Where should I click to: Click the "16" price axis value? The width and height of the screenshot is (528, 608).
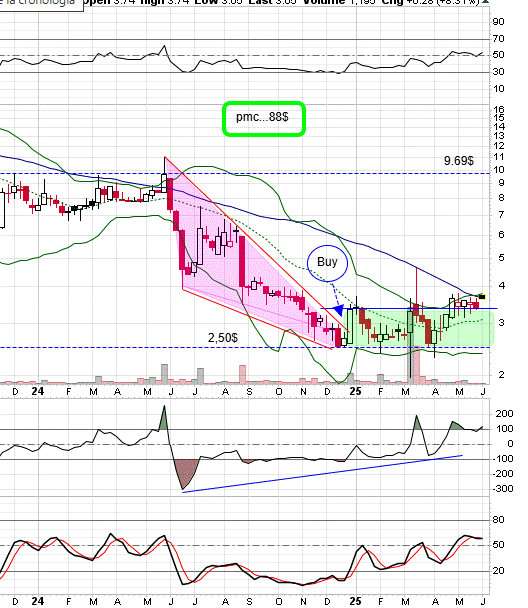pos(499,110)
